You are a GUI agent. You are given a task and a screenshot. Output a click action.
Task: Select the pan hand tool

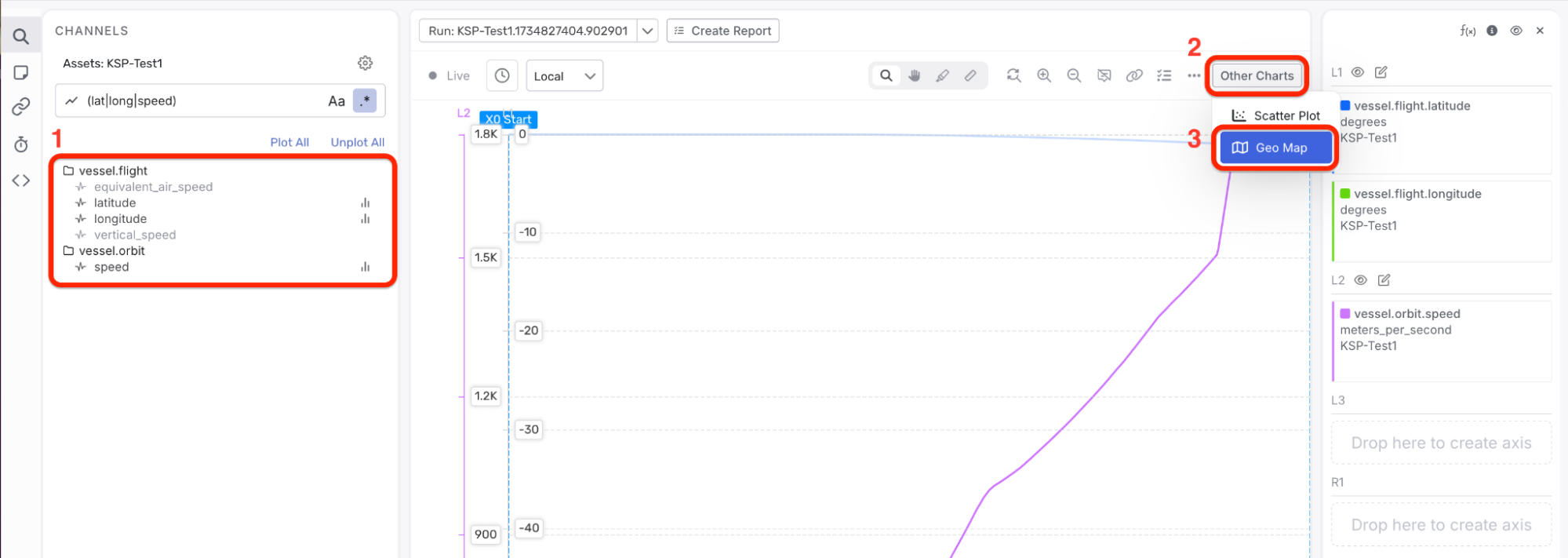click(x=915, y=75)
